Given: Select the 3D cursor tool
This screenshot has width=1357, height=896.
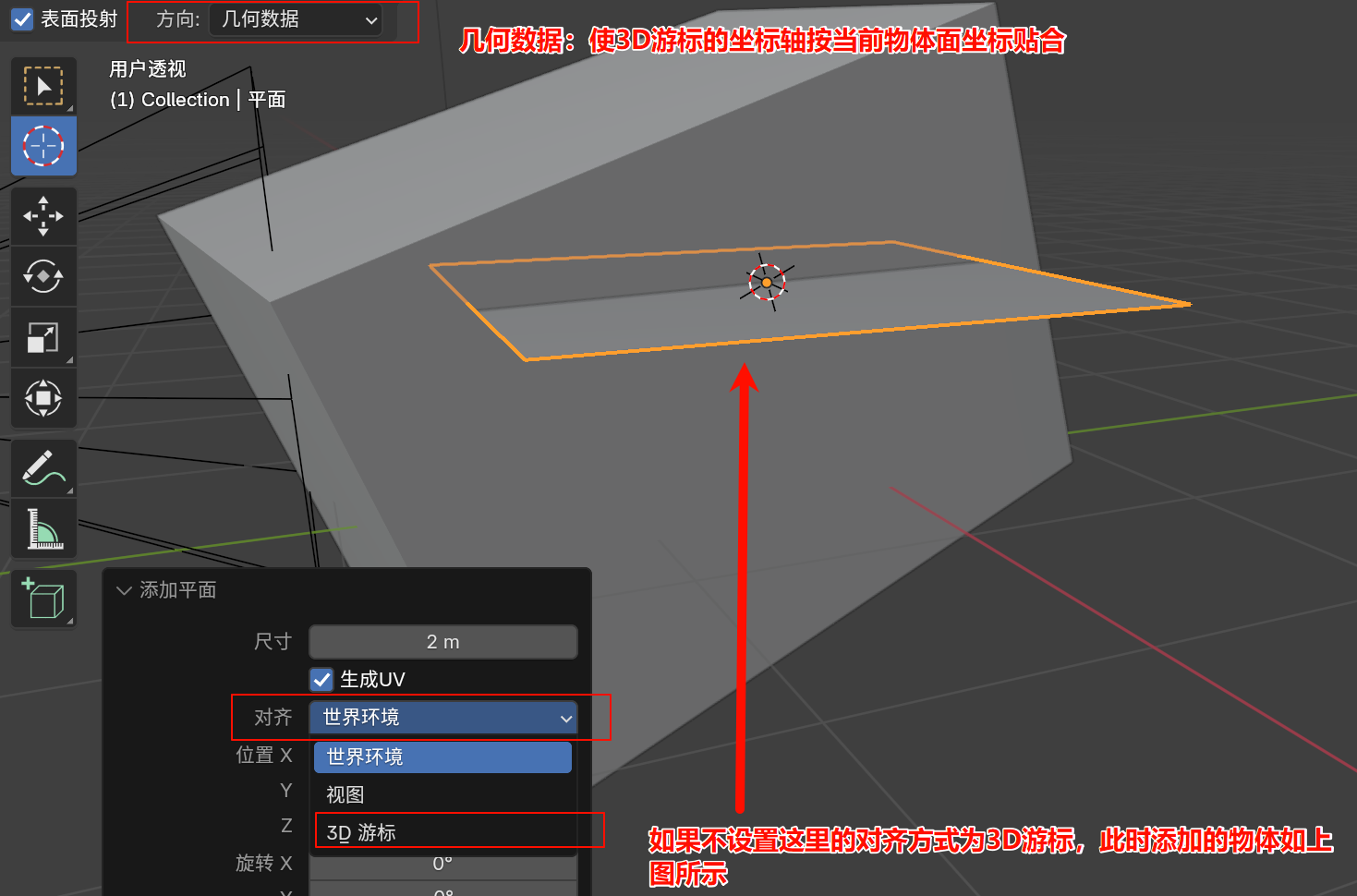Looking at the screenshot, I should [43, 145].
